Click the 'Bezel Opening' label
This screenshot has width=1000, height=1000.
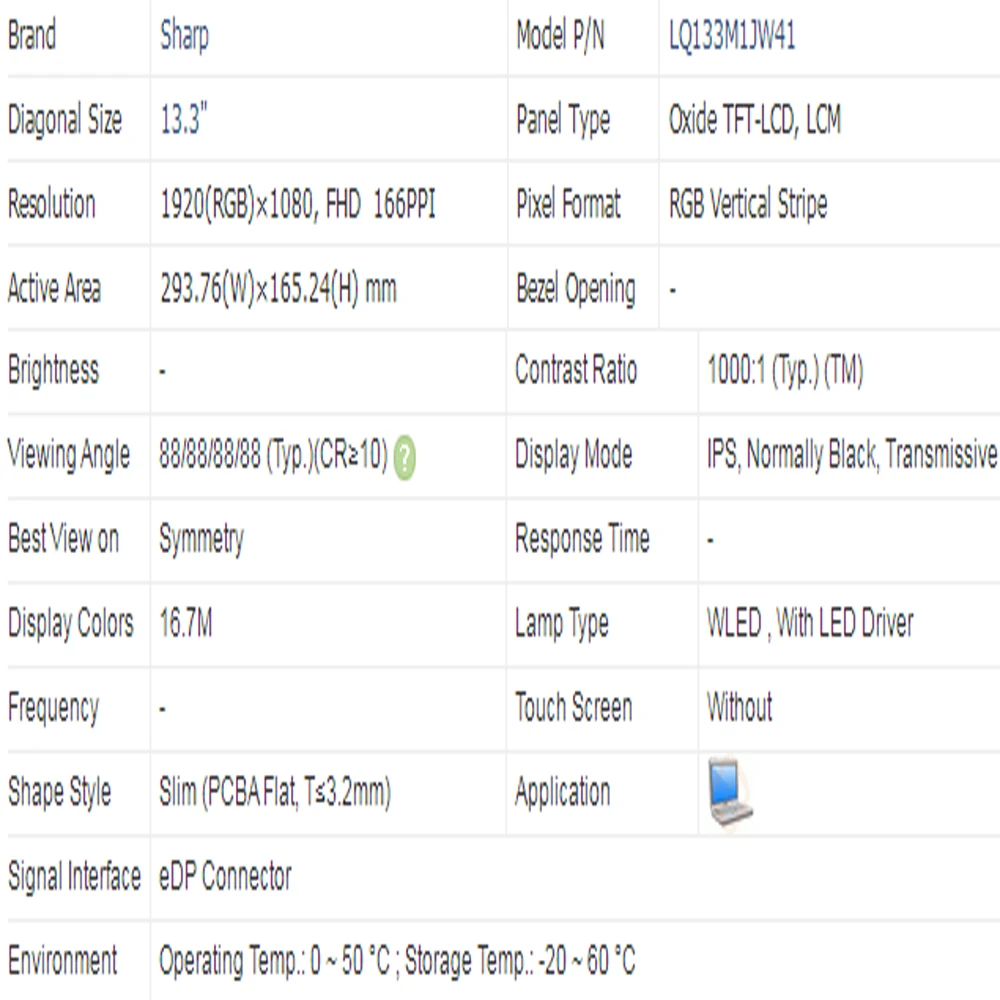(x=576, y=289)
